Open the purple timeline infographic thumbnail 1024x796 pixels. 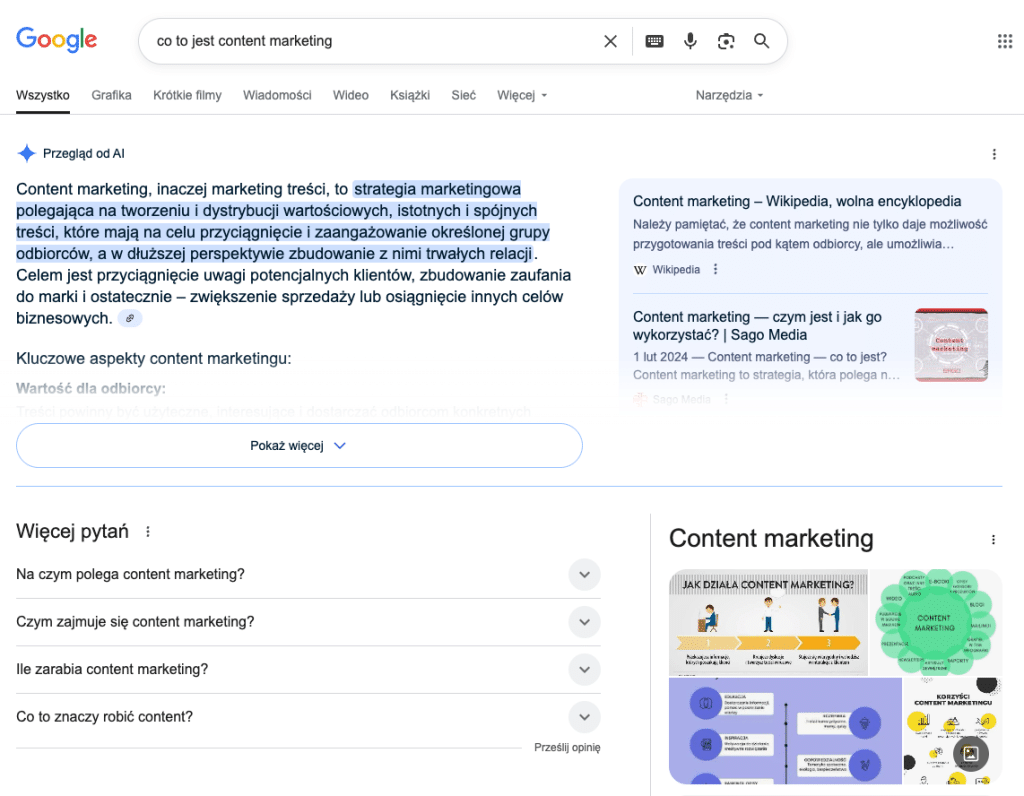(785, 731)
